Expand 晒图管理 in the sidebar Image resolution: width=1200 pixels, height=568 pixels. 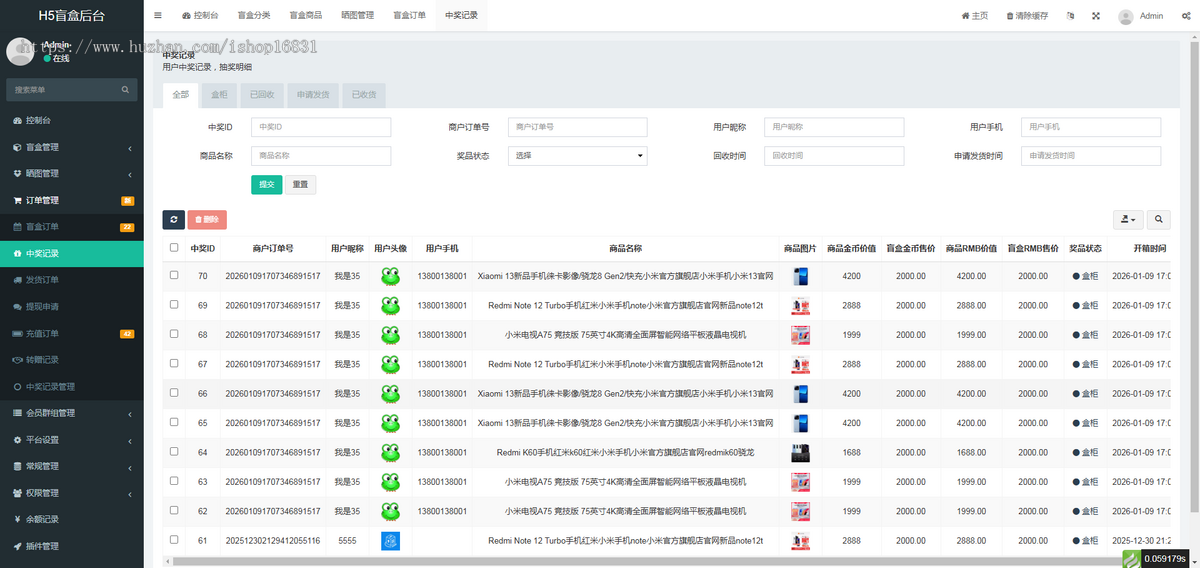coord(72,173)
